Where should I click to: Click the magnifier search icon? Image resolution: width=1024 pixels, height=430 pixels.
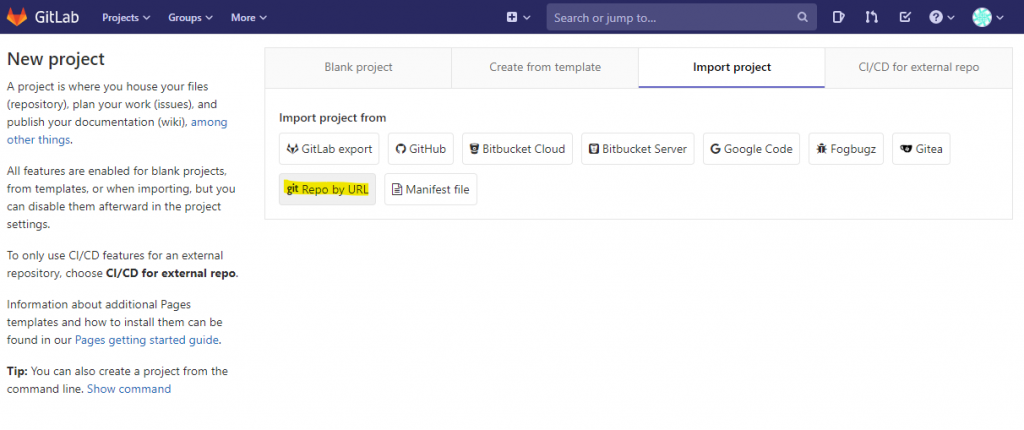pyautogui.click(x=802, y=18)
